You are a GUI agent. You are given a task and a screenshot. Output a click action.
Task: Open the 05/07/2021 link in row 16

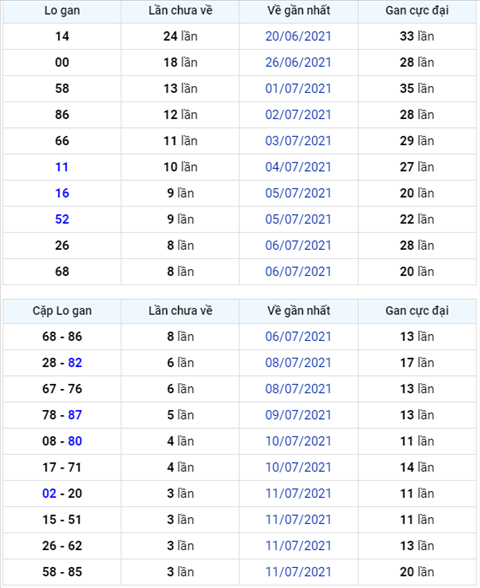(x=298, y=194)
